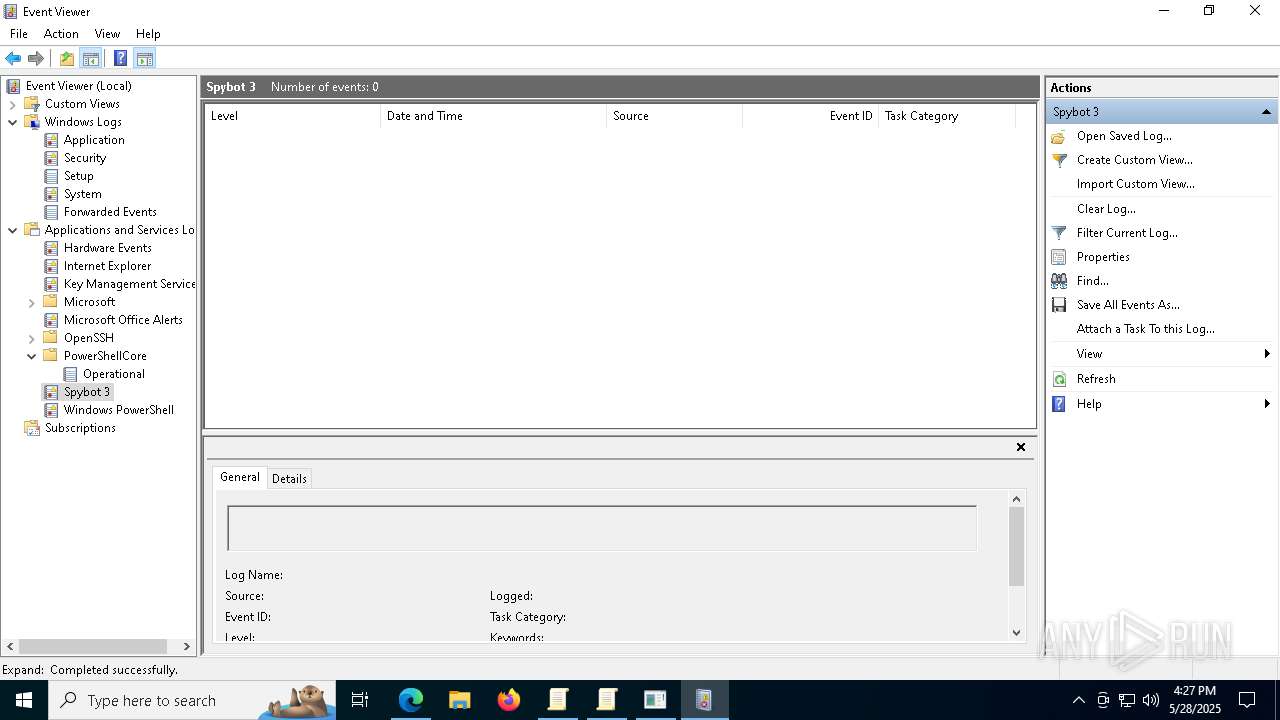1280x720 pixels.
Task: Click the Properties icon in Actions pane
Action: click(x=1059, y=257)
